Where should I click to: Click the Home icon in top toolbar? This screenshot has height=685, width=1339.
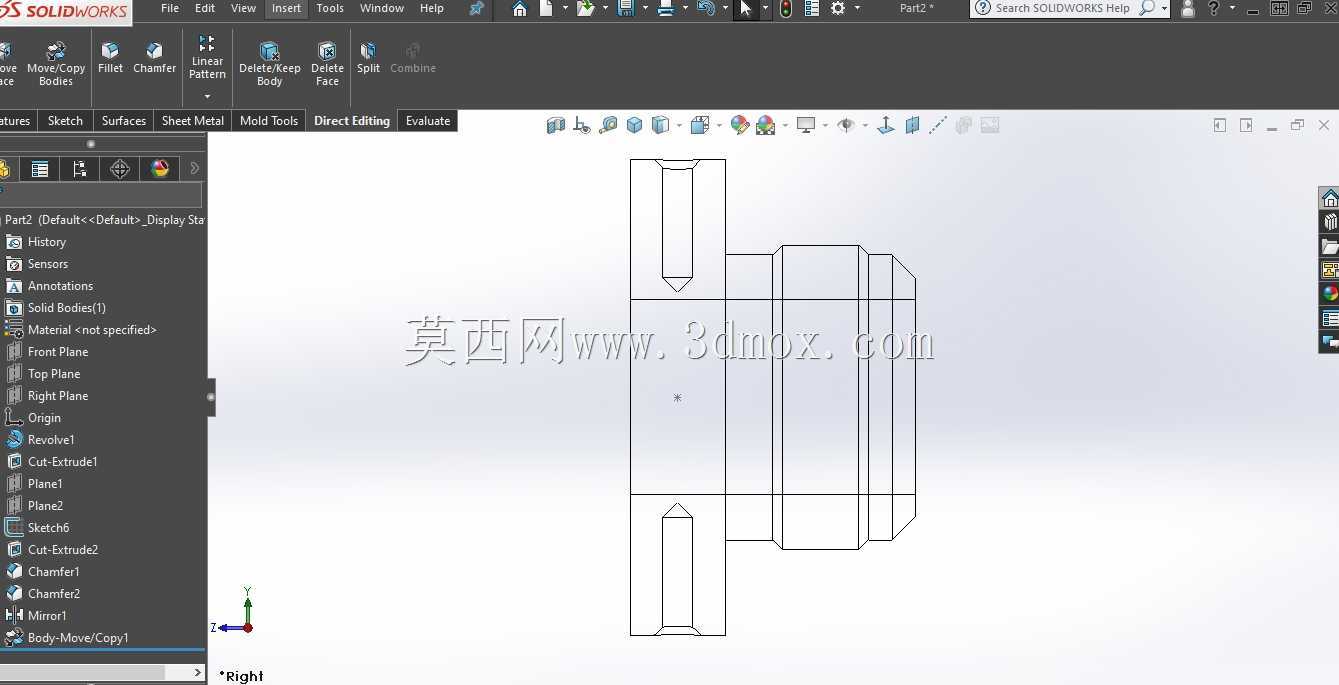click(x=519, y=9)
